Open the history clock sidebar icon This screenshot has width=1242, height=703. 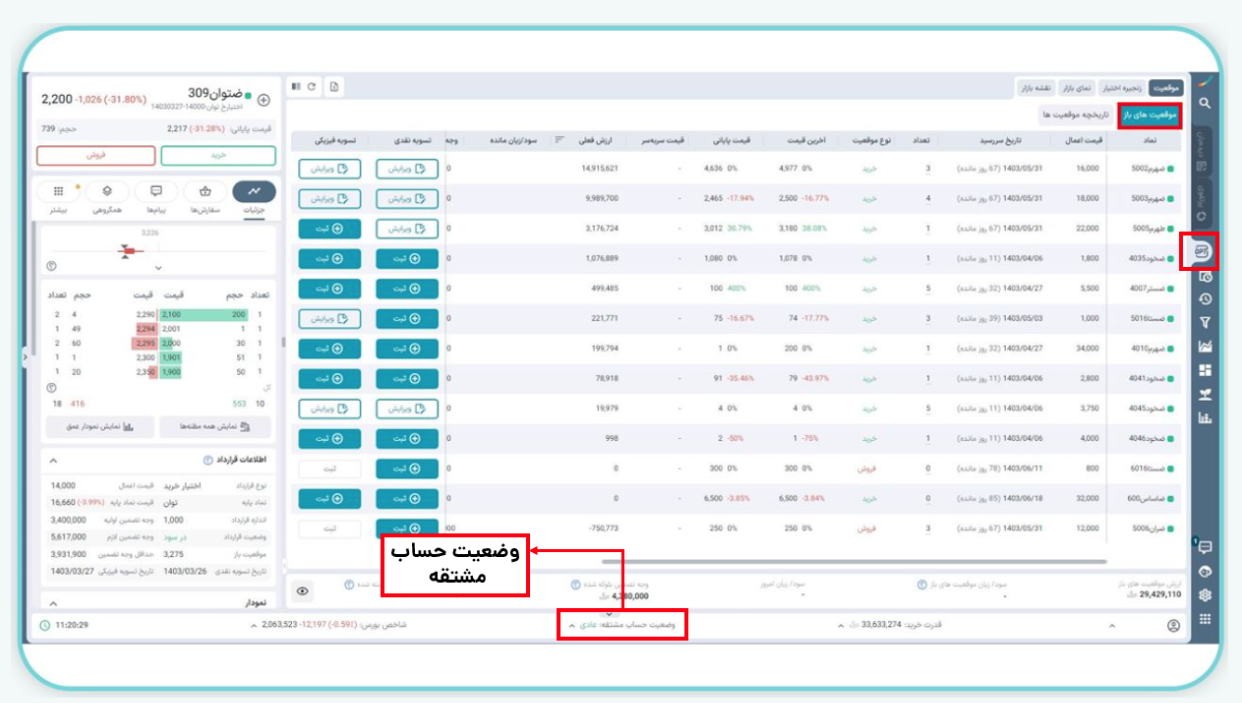[1205, 298]
